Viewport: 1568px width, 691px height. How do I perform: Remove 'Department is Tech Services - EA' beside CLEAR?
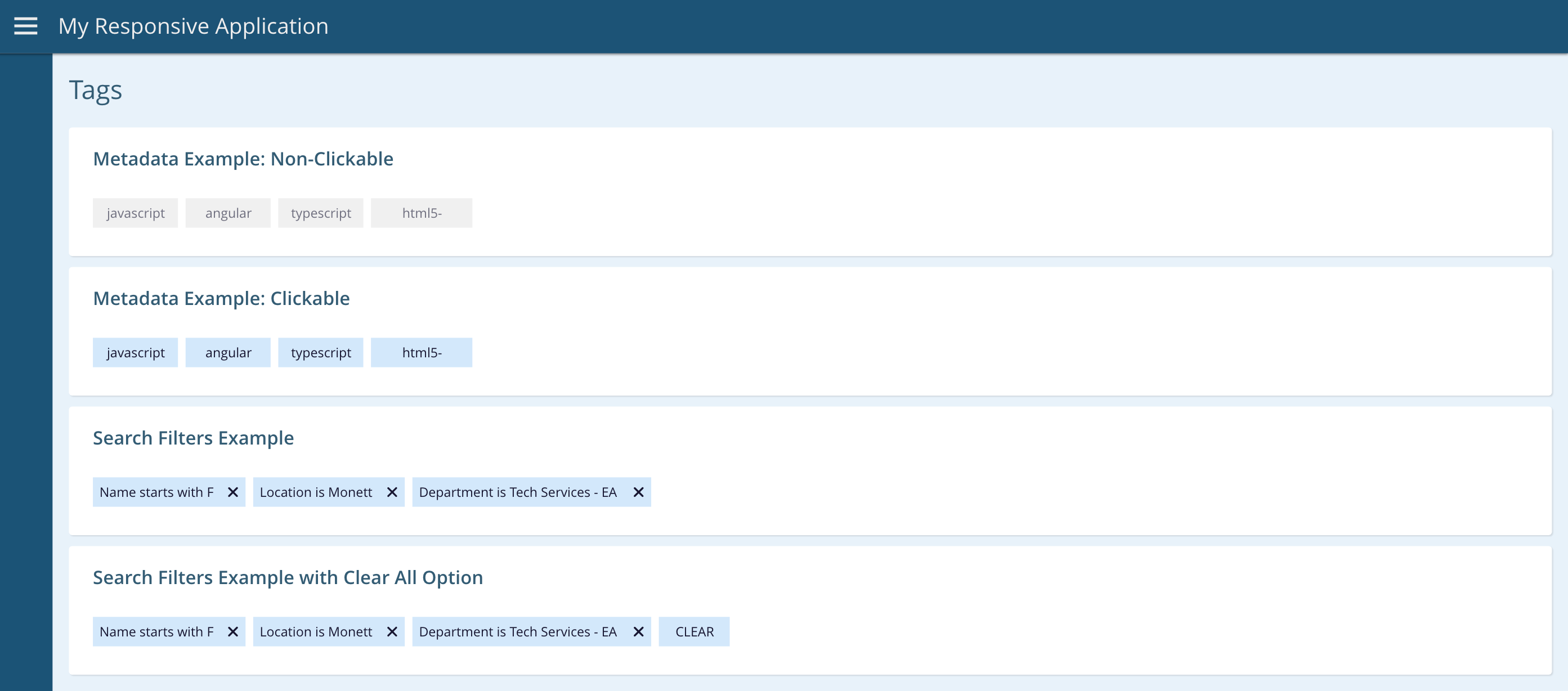point(638,631)
